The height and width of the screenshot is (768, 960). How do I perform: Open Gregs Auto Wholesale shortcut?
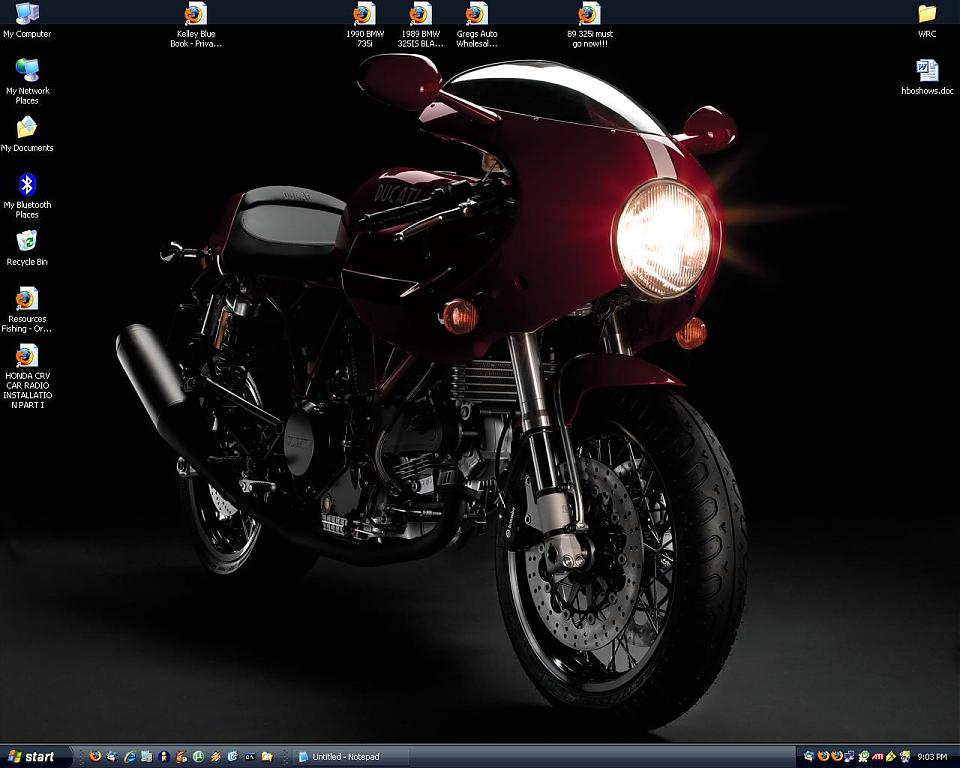(x=476, y=14)
